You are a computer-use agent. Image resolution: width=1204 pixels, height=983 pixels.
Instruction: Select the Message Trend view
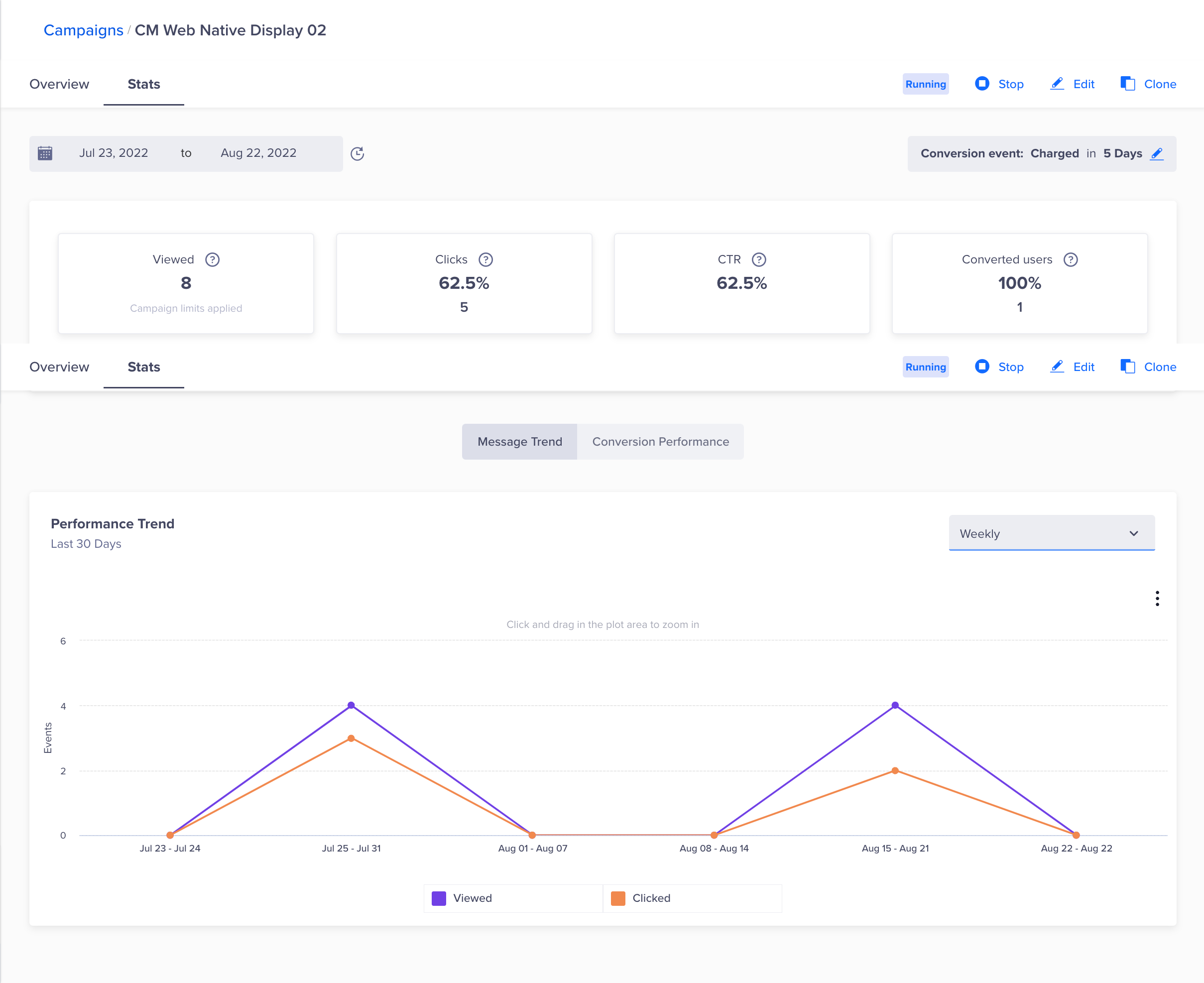(x=519, y=442)
